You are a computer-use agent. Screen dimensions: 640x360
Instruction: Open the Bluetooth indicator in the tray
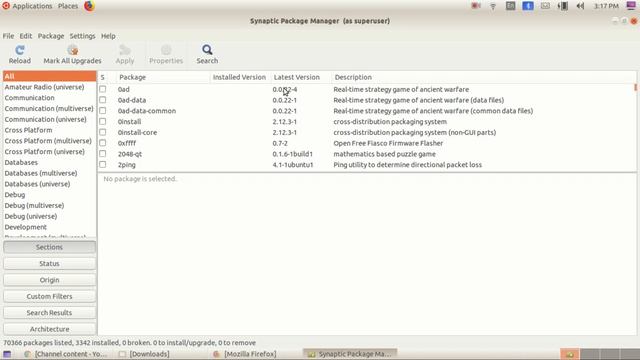[528, 6]
